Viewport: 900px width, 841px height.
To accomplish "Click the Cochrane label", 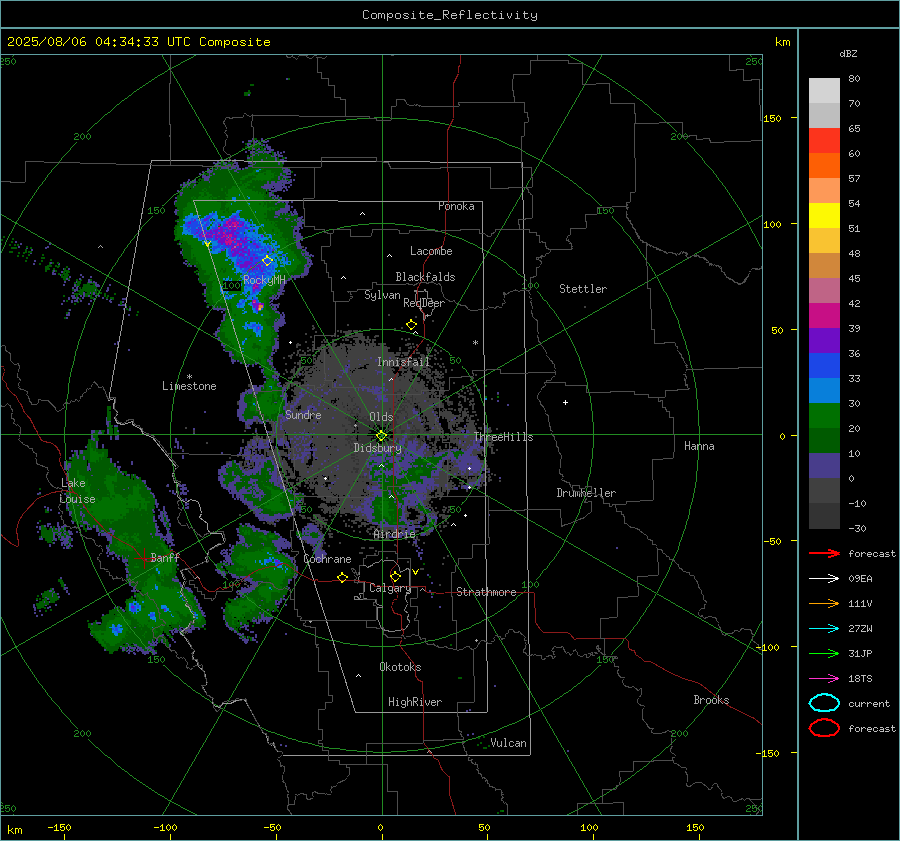I will click(327, 559).
